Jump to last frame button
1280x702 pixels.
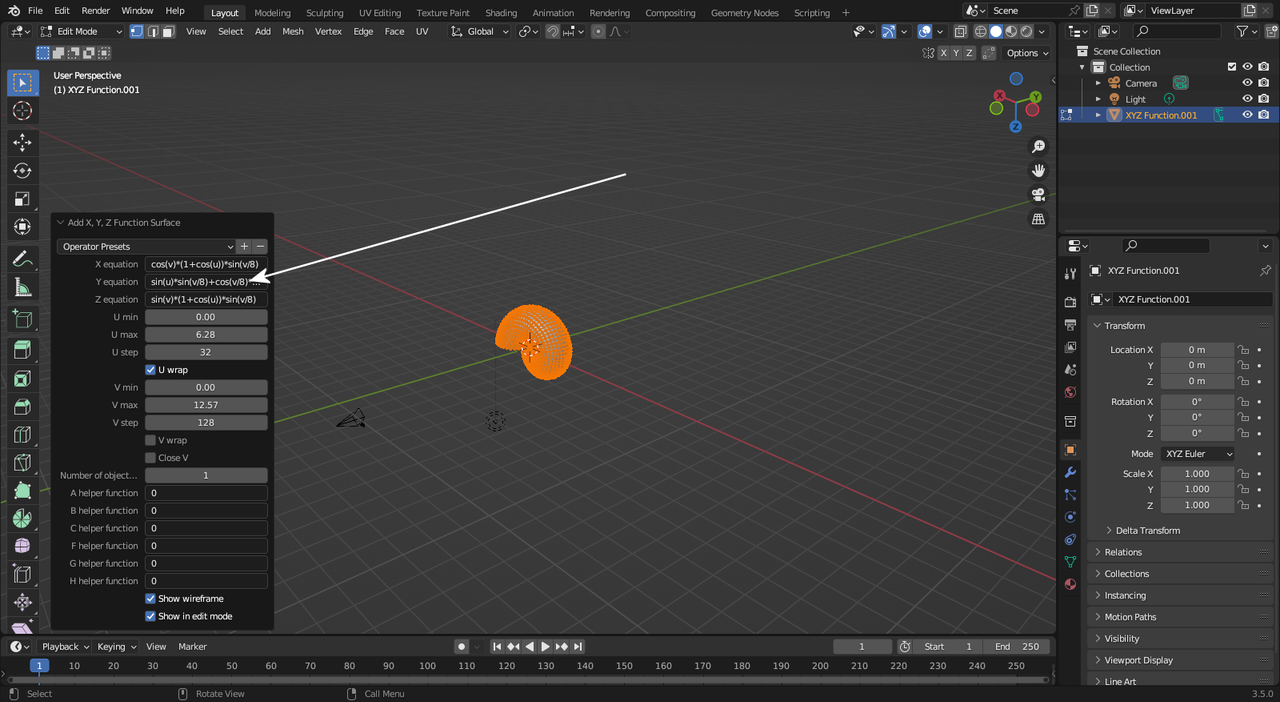tap(578, 647)
